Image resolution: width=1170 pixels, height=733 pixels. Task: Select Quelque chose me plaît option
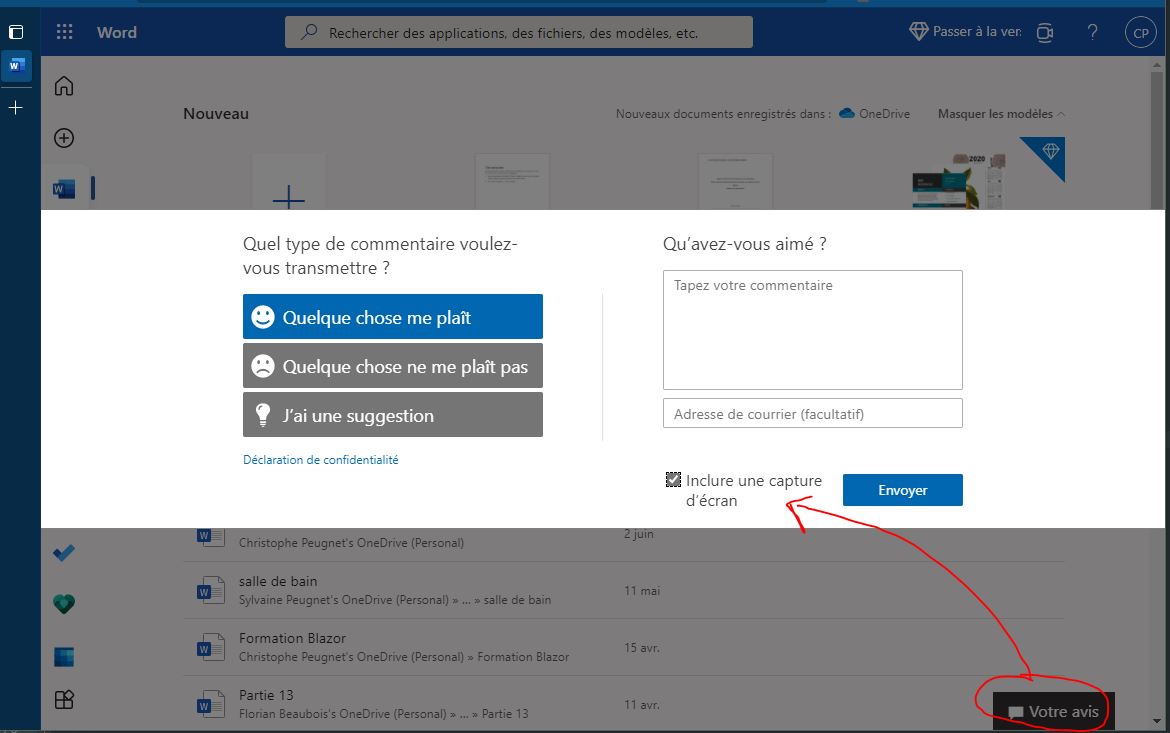click(392, 316)
